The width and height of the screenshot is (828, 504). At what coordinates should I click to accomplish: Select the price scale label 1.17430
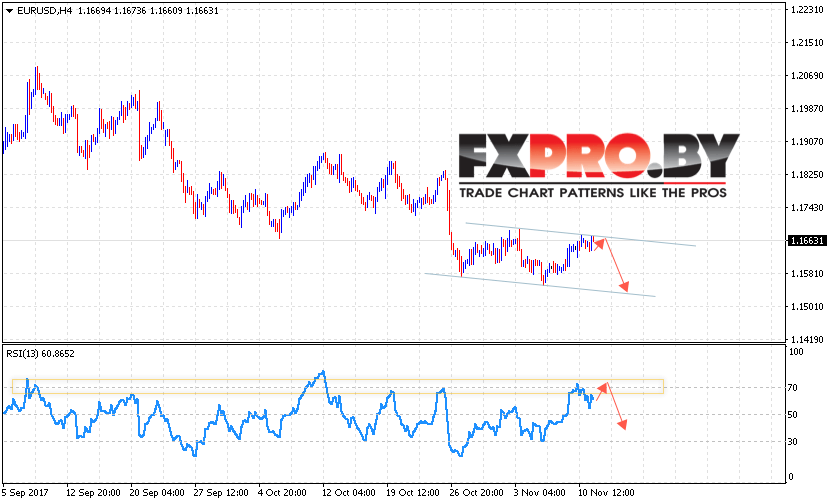pos(807,208)
